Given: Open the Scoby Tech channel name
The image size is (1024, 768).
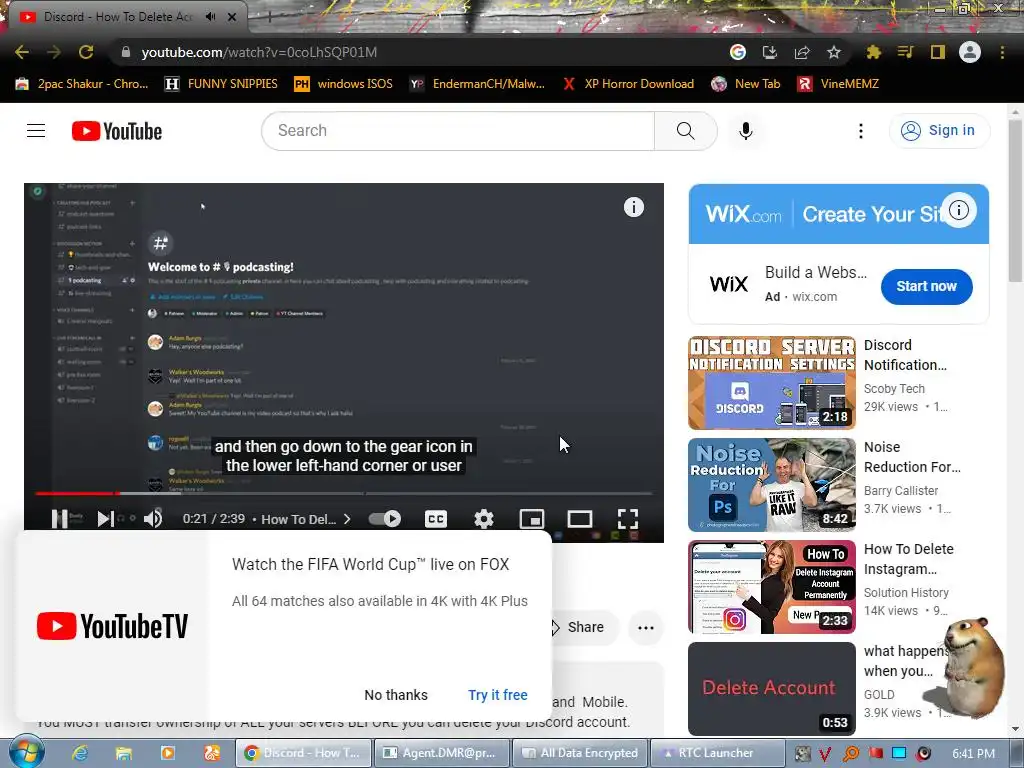Looking at the screenshot, I should pos(894,389).
